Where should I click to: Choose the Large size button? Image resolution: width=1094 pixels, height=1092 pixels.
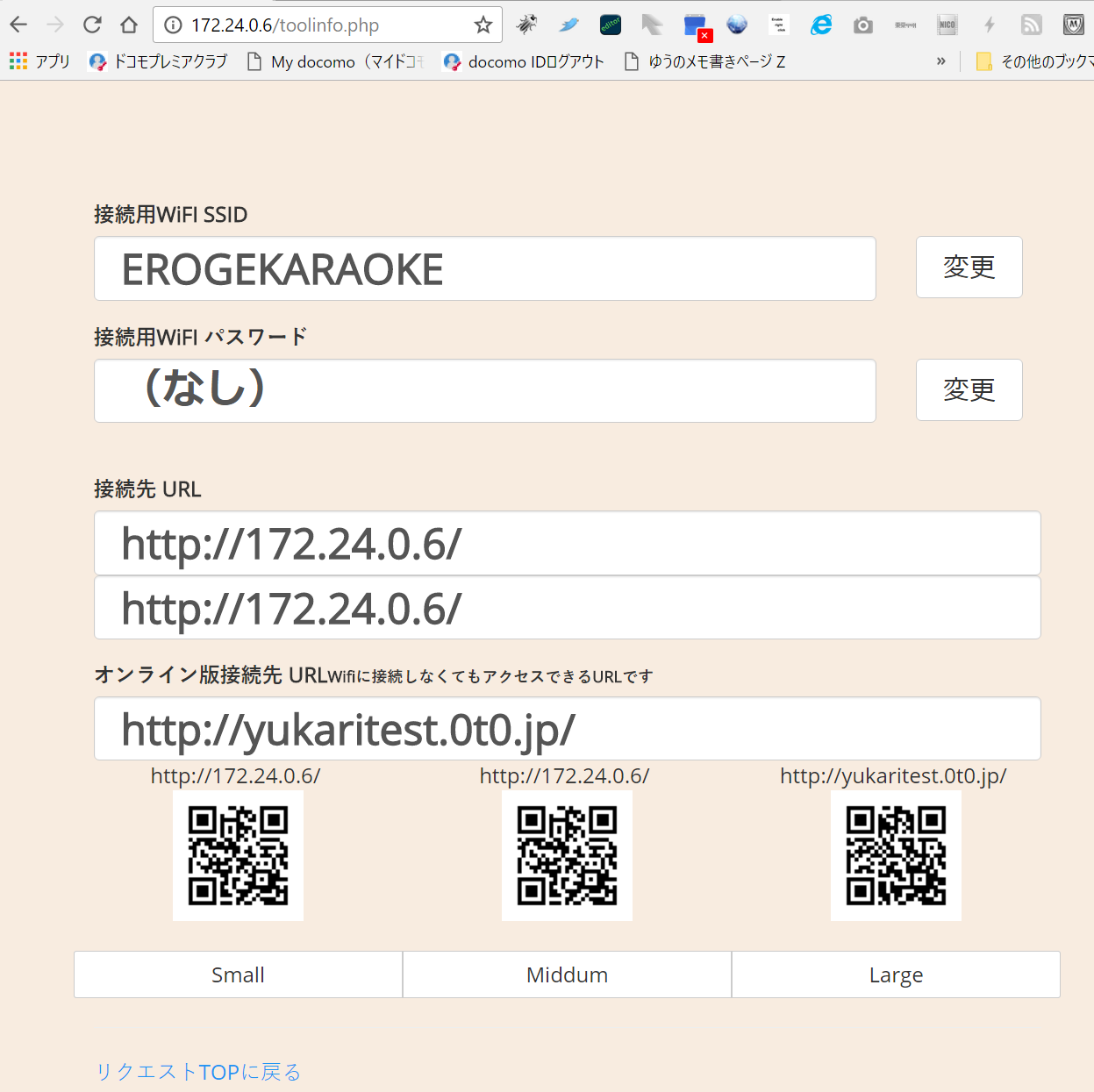tap(896, 974)
